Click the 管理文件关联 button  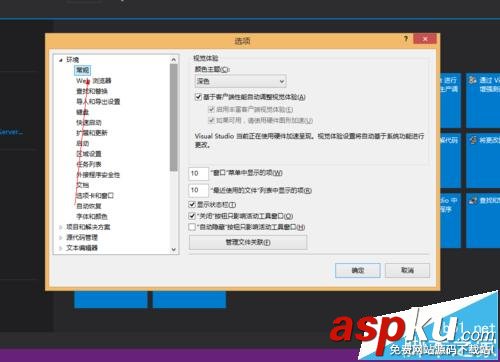click(x=248, y=242)
